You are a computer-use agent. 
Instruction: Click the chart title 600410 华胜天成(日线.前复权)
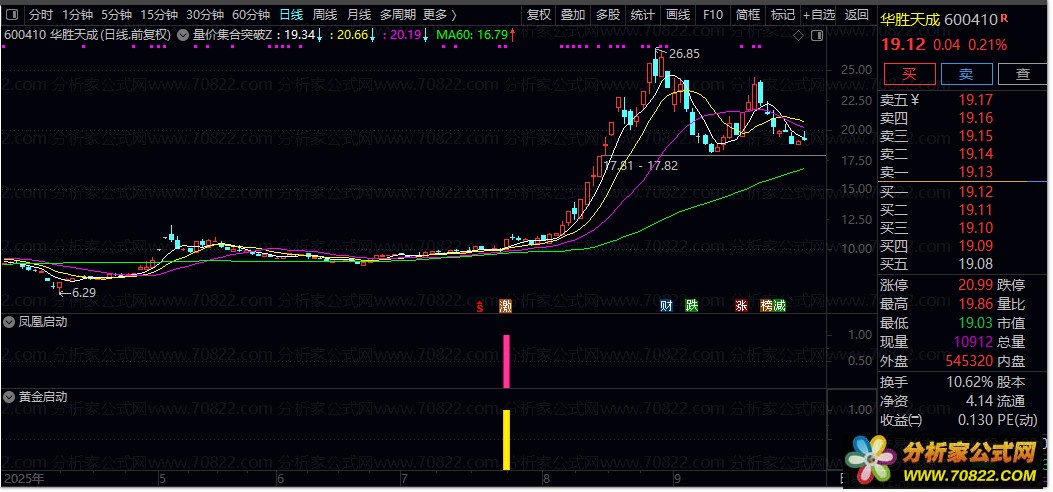pyautogui.click(x=88, y=35)
